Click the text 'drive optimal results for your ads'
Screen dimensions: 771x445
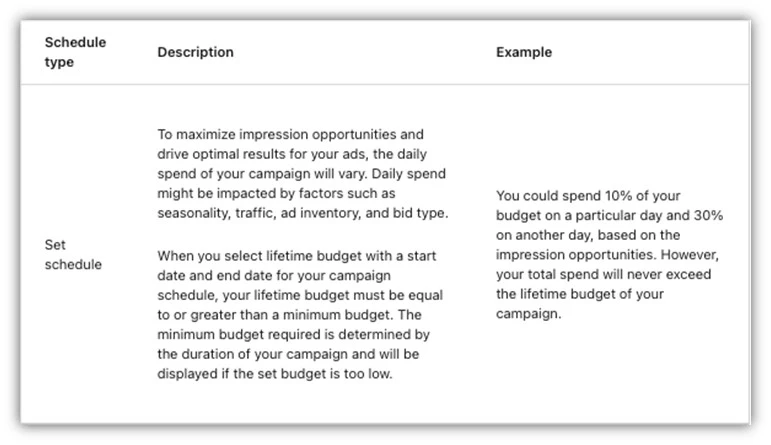pyautogui.click(x=262, y=154)
